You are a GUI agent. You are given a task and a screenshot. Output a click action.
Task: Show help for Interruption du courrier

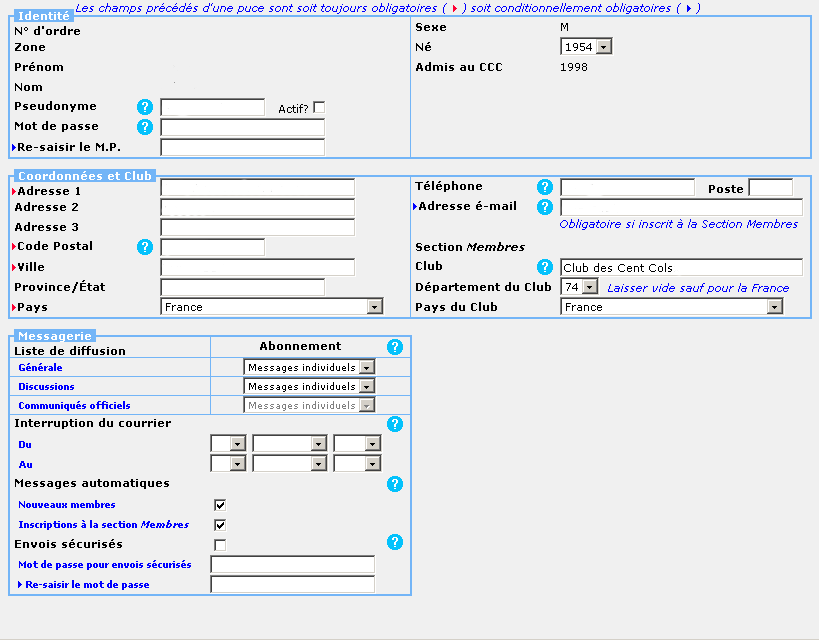click(x=395, y=424)
